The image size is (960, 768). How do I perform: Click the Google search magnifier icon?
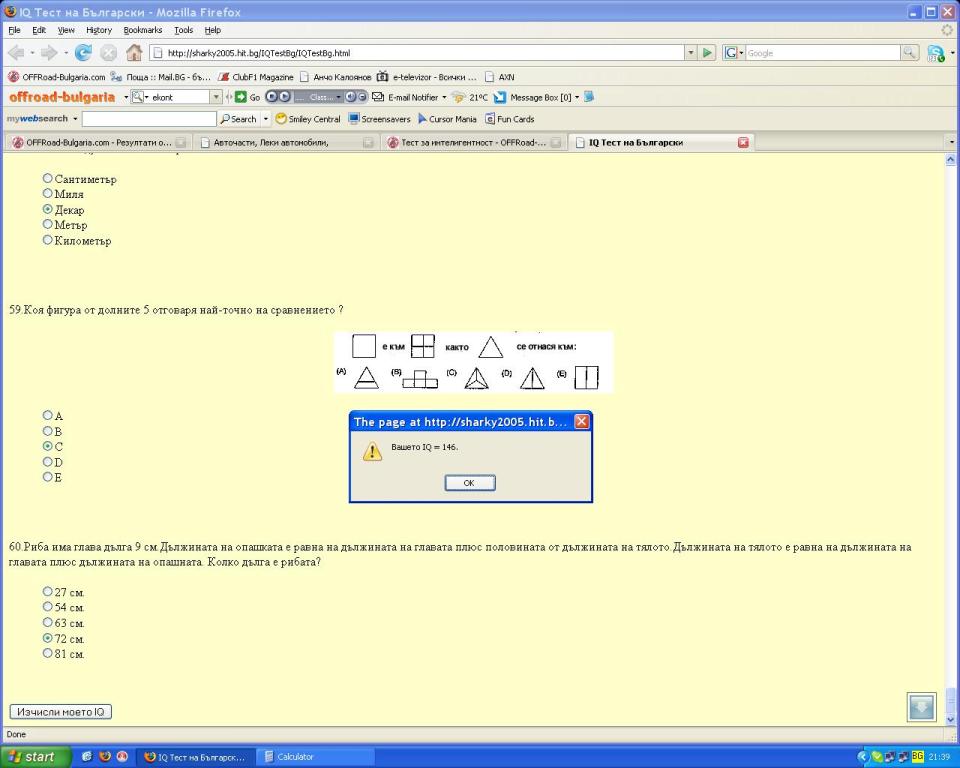909,53
